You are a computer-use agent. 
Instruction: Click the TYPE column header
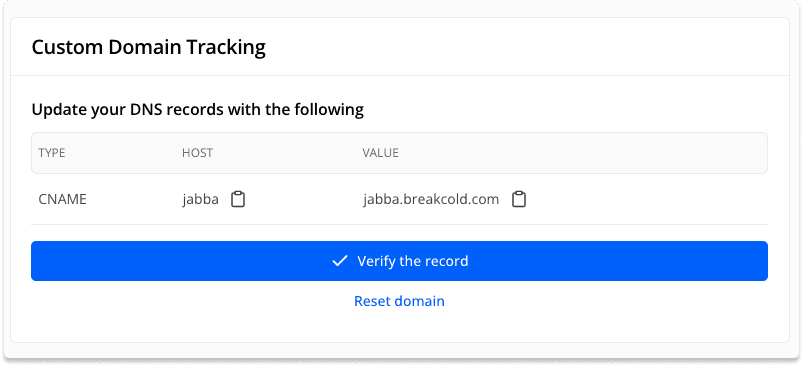[52, 153]
